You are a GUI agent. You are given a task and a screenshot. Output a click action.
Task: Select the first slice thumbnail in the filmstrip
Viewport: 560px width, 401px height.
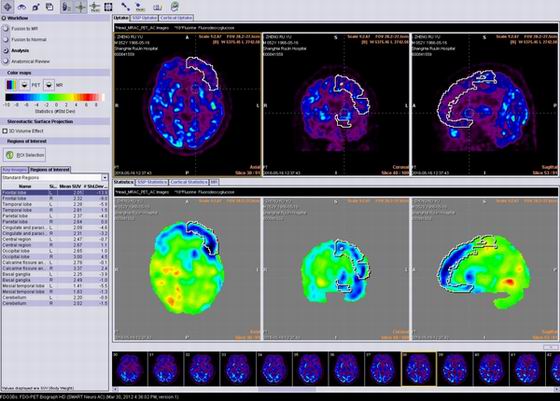pyautogui.click(x=130, y=369)
